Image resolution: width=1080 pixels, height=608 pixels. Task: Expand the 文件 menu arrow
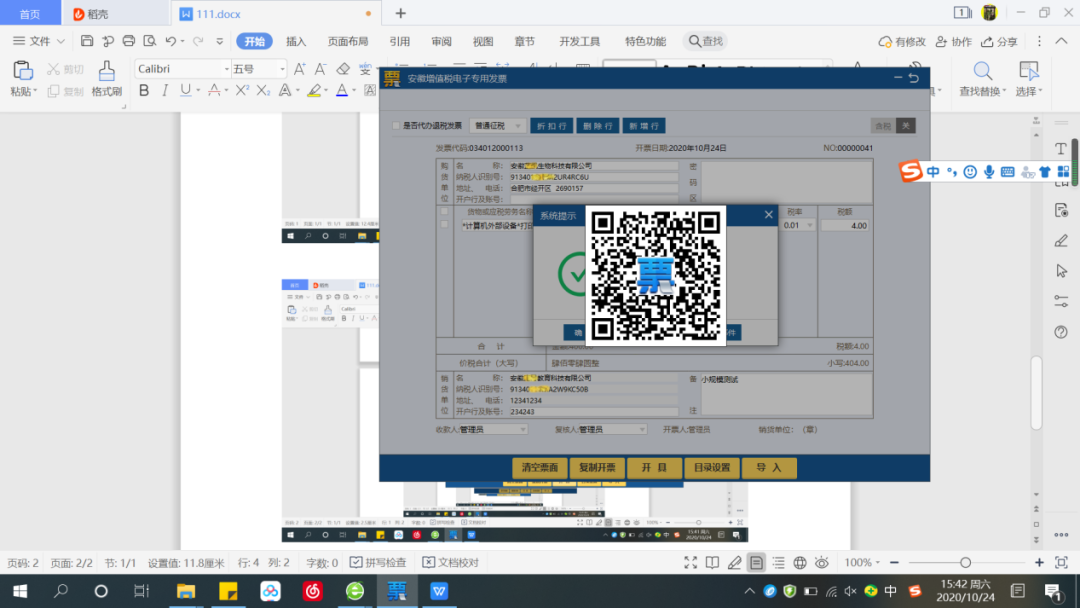click(61, 41)
